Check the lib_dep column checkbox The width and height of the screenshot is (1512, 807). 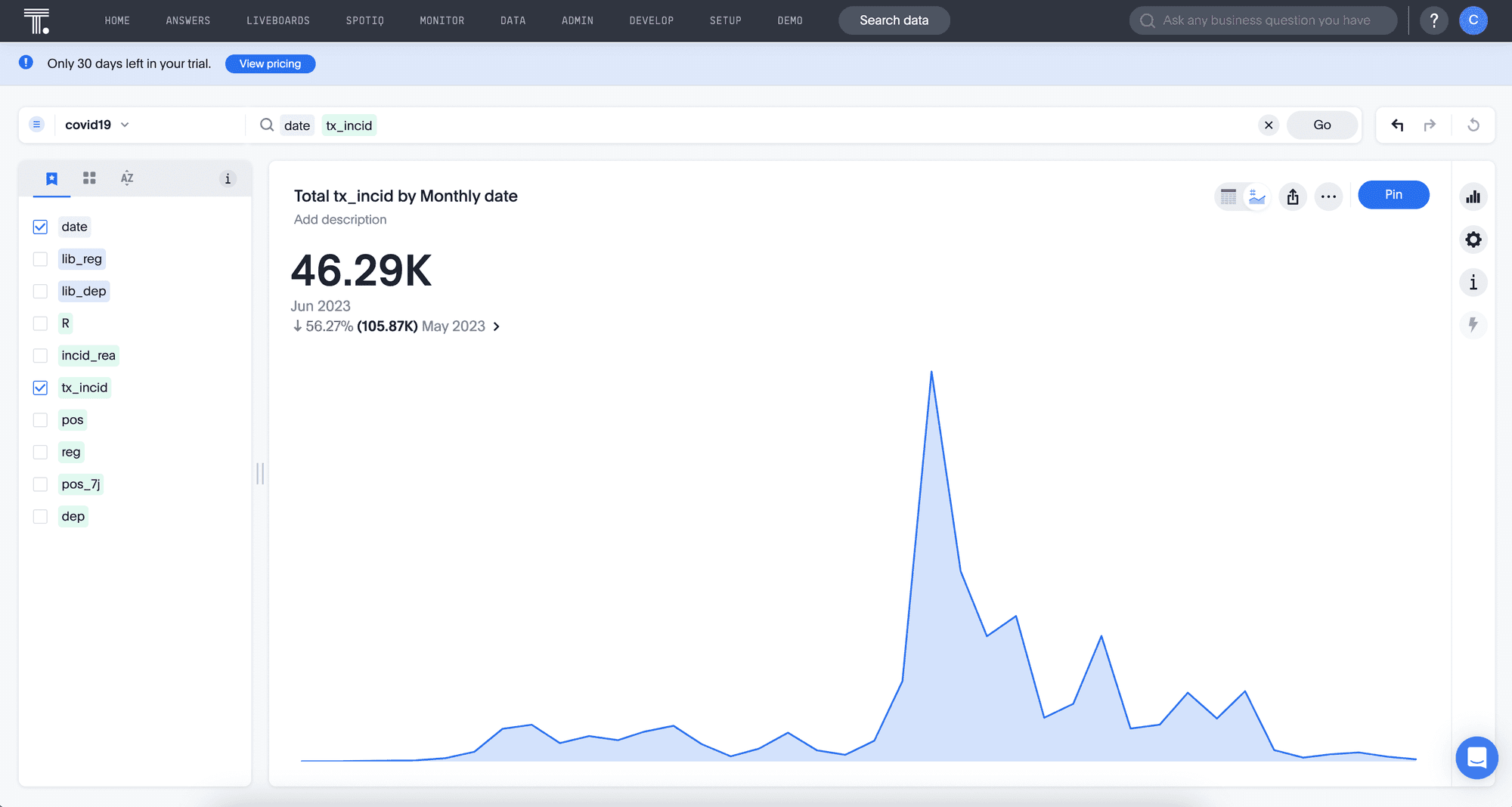(x=40, y=291)
